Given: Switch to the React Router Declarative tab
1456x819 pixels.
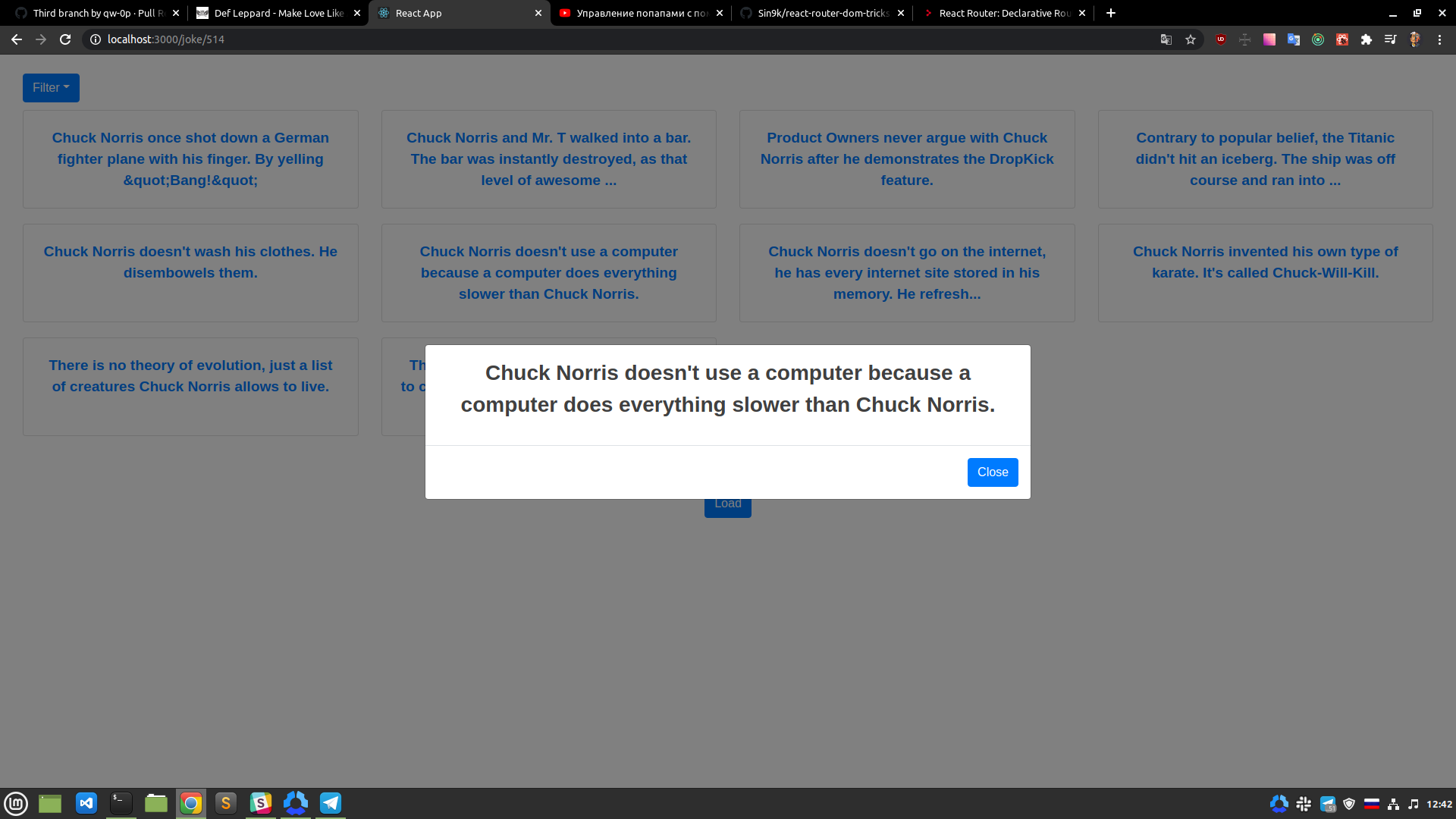Looking at the screenshot, I should point(1003,13).
